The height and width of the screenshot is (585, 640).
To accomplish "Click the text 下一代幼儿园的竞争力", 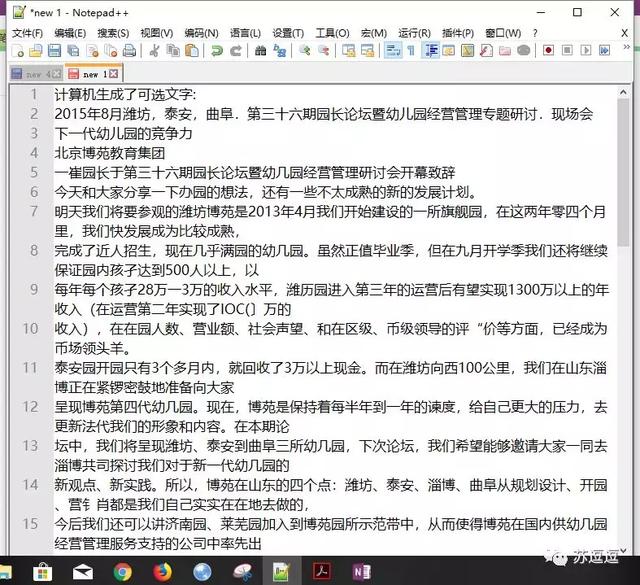I will (x=123, y=133).
